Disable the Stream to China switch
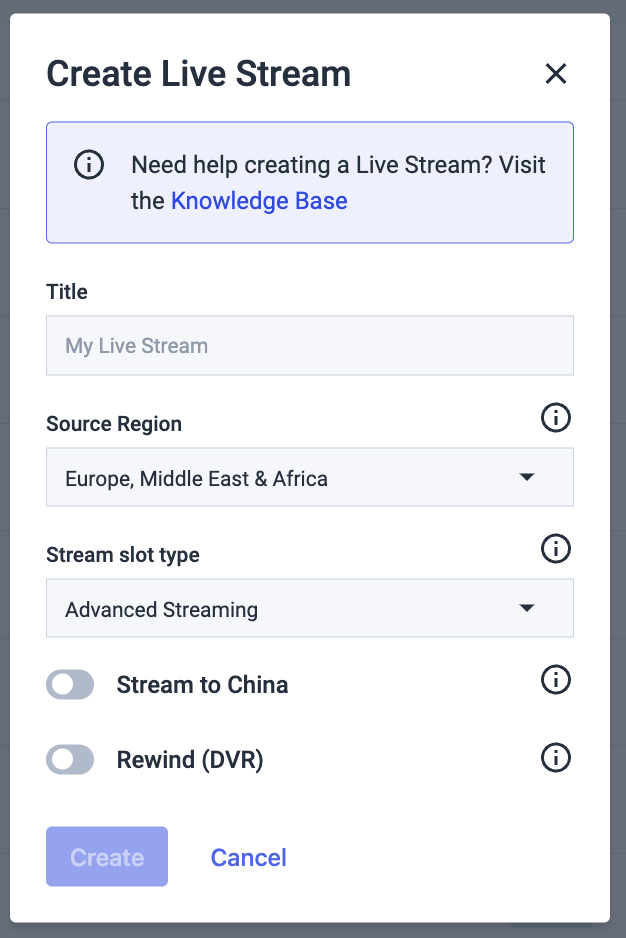 tap(70, 684)
